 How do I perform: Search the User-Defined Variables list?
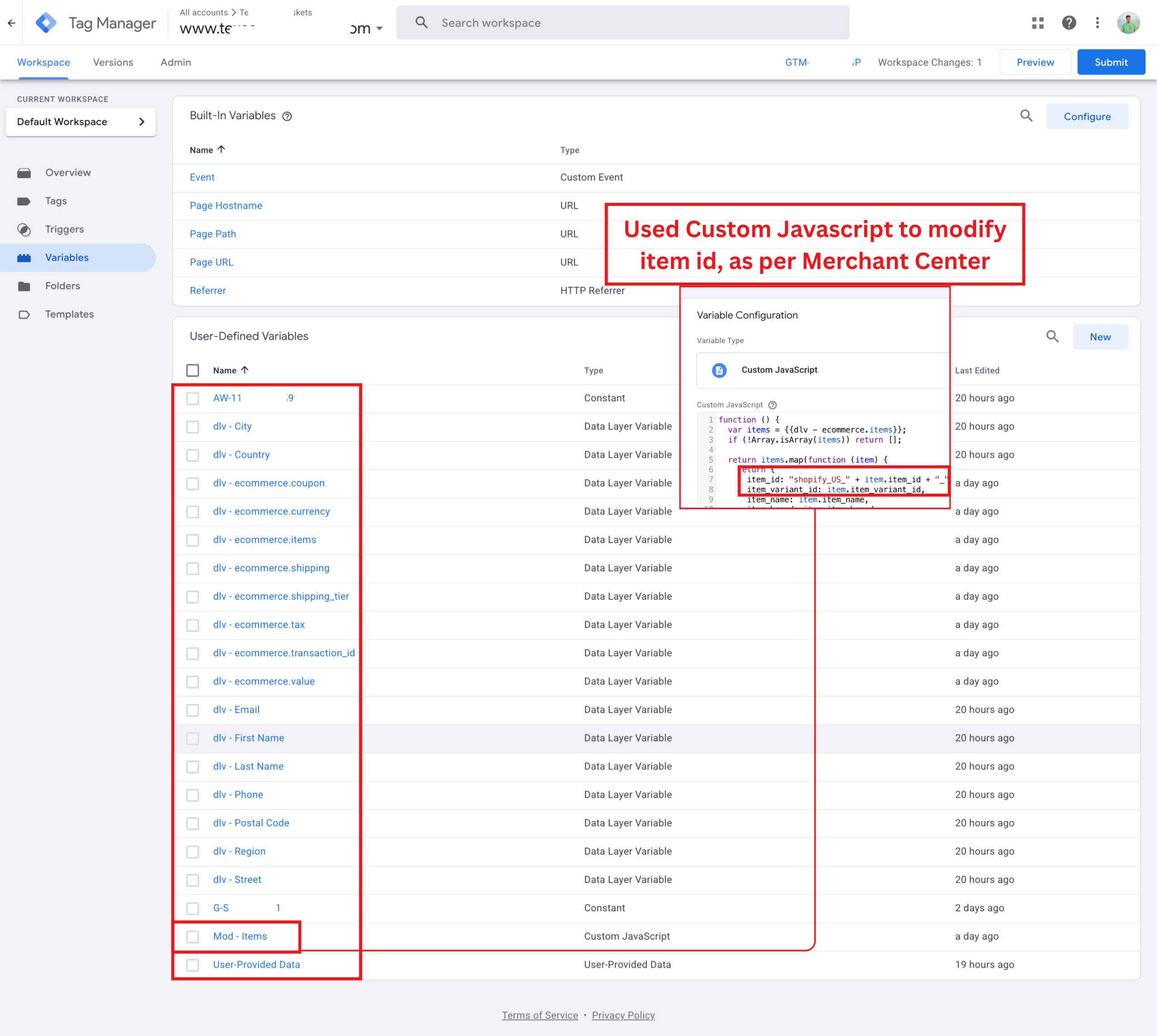(x=1052, y=336)
